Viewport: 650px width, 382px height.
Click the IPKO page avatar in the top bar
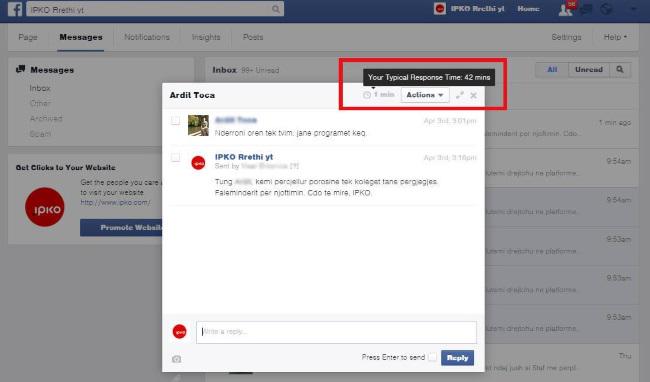click(x=440, y=9)
